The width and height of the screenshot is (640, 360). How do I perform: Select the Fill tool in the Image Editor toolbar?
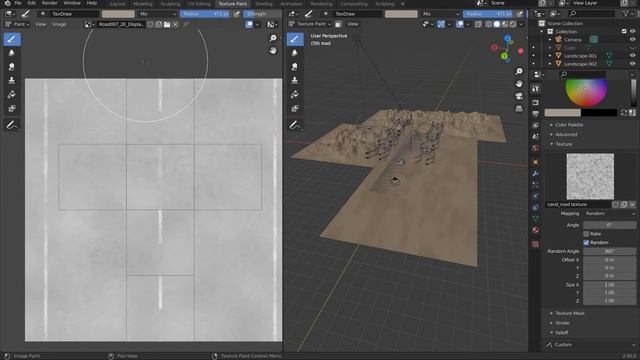click(x=12, y=95)
